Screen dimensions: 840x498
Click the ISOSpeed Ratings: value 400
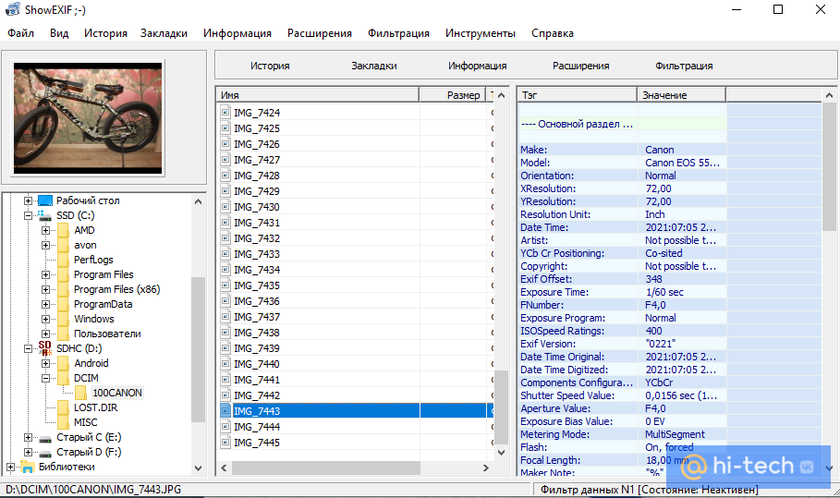pos(654,331)
